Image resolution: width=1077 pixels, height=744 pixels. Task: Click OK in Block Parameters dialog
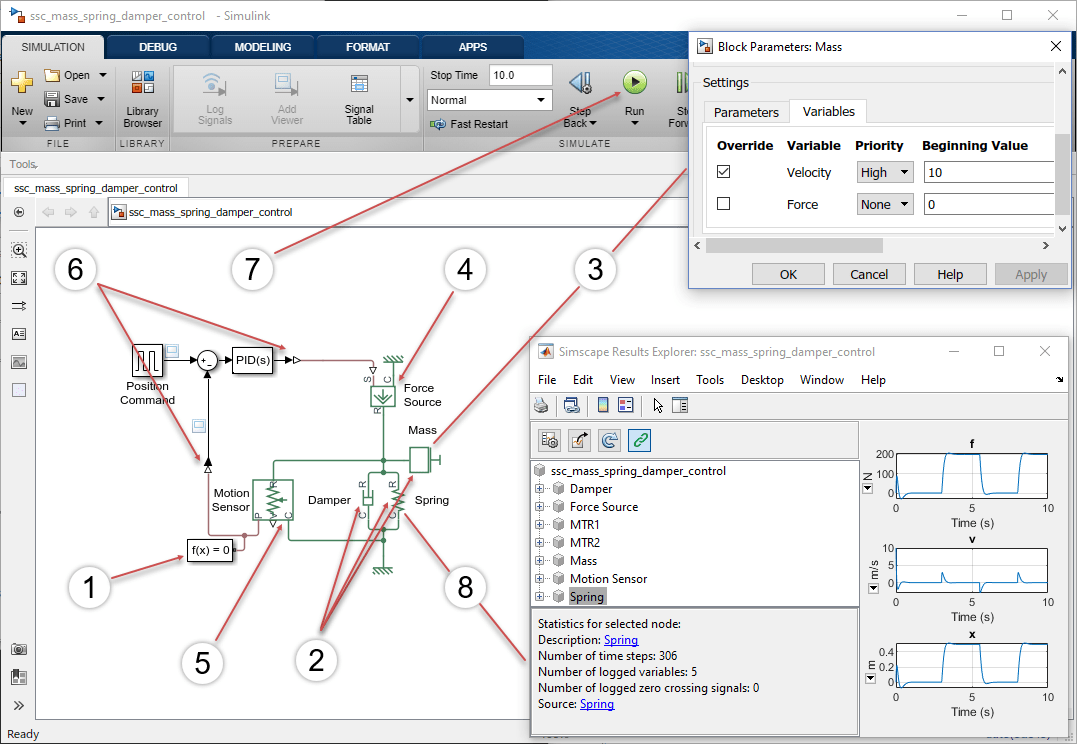pyautogui.click(x=789, y=274)
